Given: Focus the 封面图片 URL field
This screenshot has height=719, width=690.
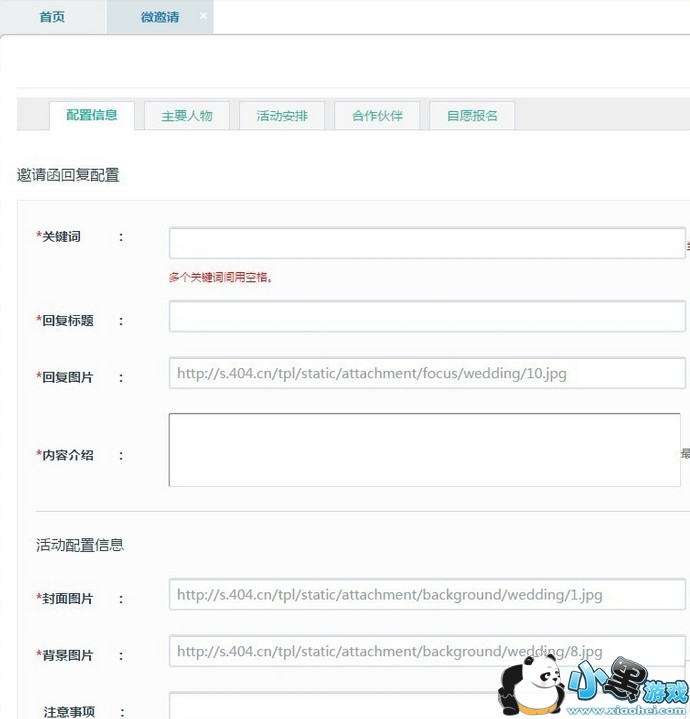Looking at the screenshot, I should (427, 594).
